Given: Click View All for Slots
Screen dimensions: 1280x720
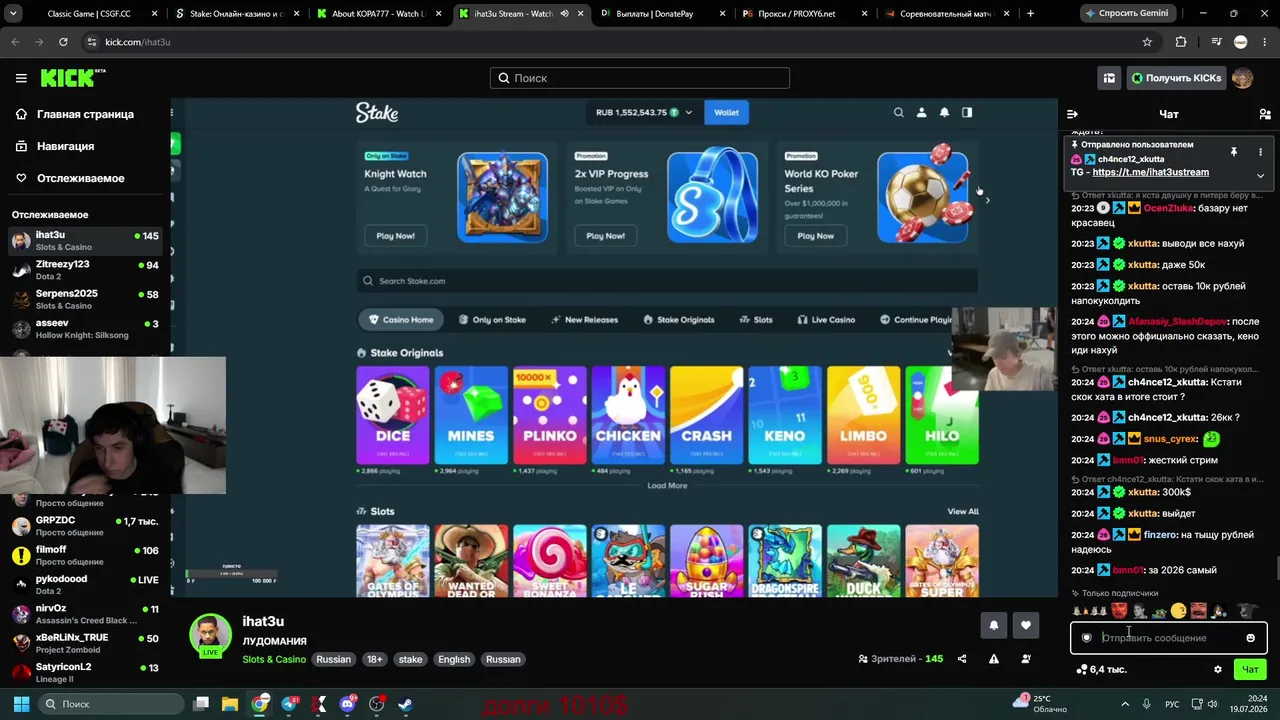Looking at the screenshot, I should [x=963, y=512].
